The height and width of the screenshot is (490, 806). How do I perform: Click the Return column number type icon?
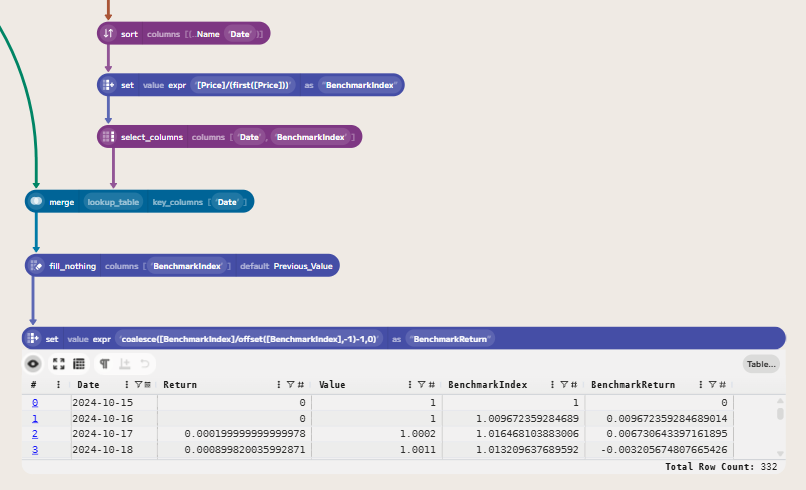tap(301, 385)
